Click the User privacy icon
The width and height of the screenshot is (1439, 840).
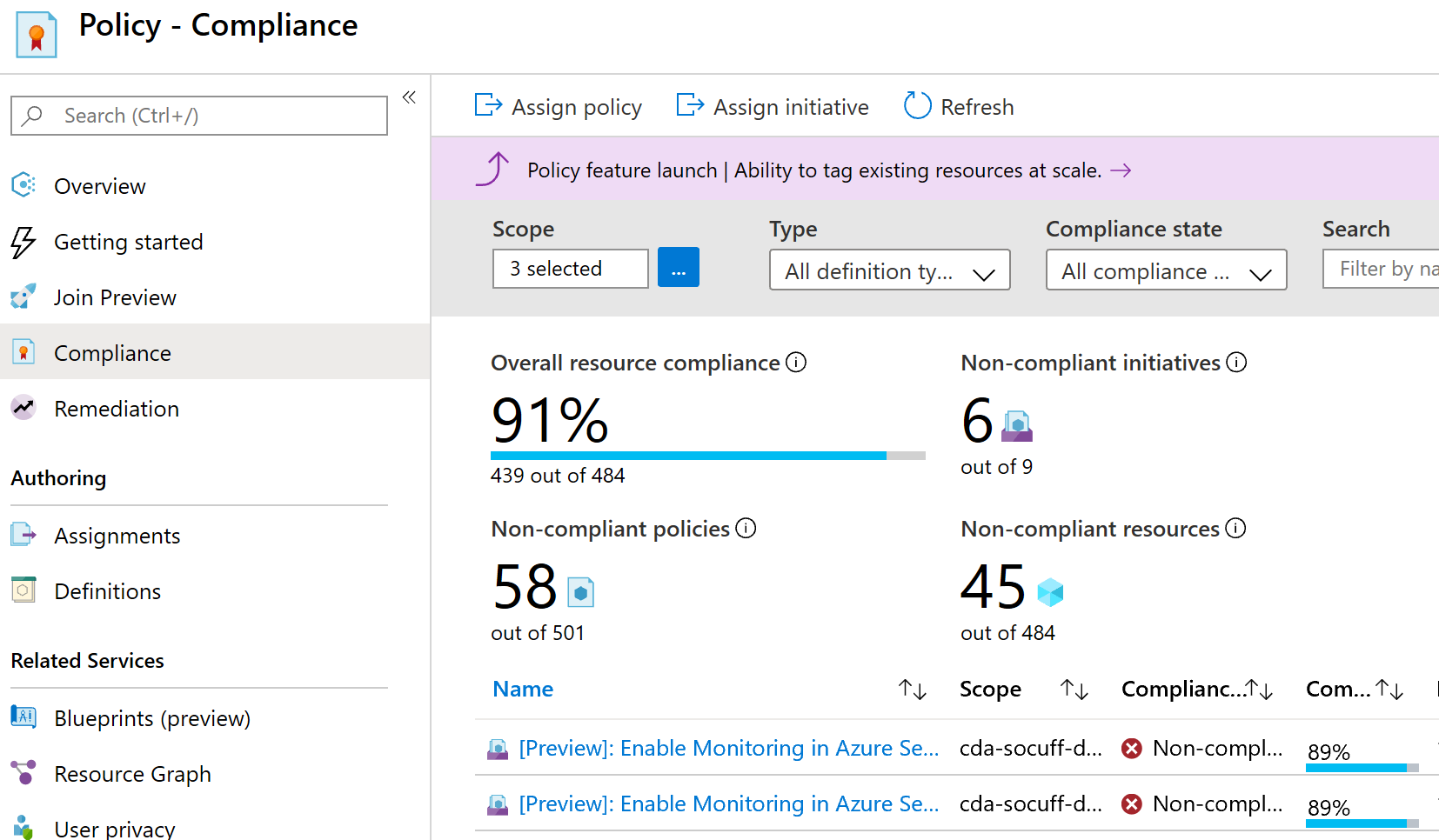23,825
